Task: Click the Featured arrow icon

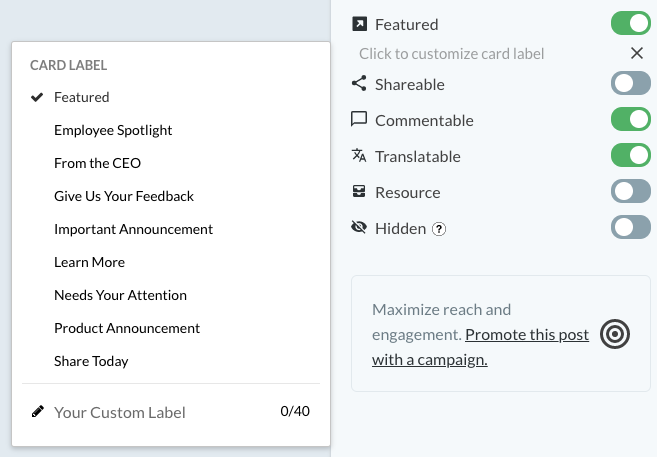Action: click(359, 24)
